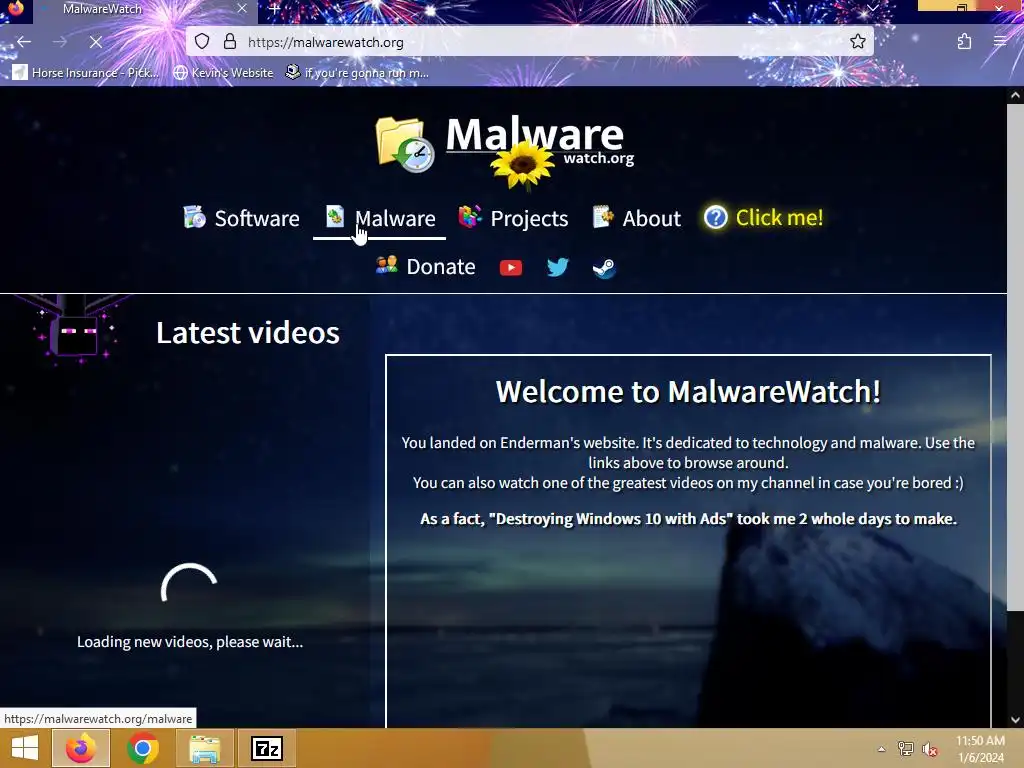The image size is (1024, 768).
Task: Open a new tab with plus button
Action: [275, 9]
